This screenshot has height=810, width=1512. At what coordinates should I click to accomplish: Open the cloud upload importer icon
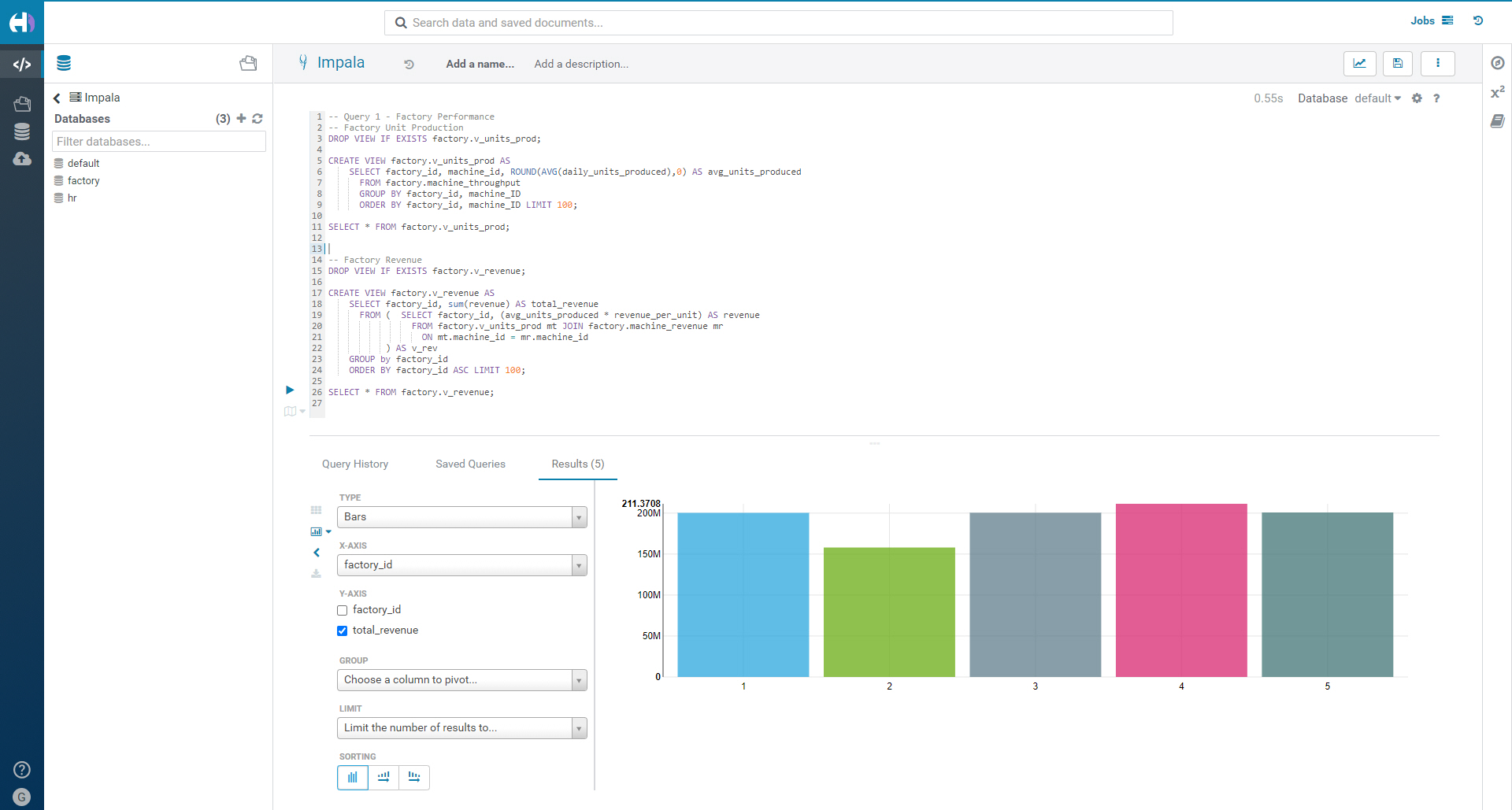pos(22,159)
